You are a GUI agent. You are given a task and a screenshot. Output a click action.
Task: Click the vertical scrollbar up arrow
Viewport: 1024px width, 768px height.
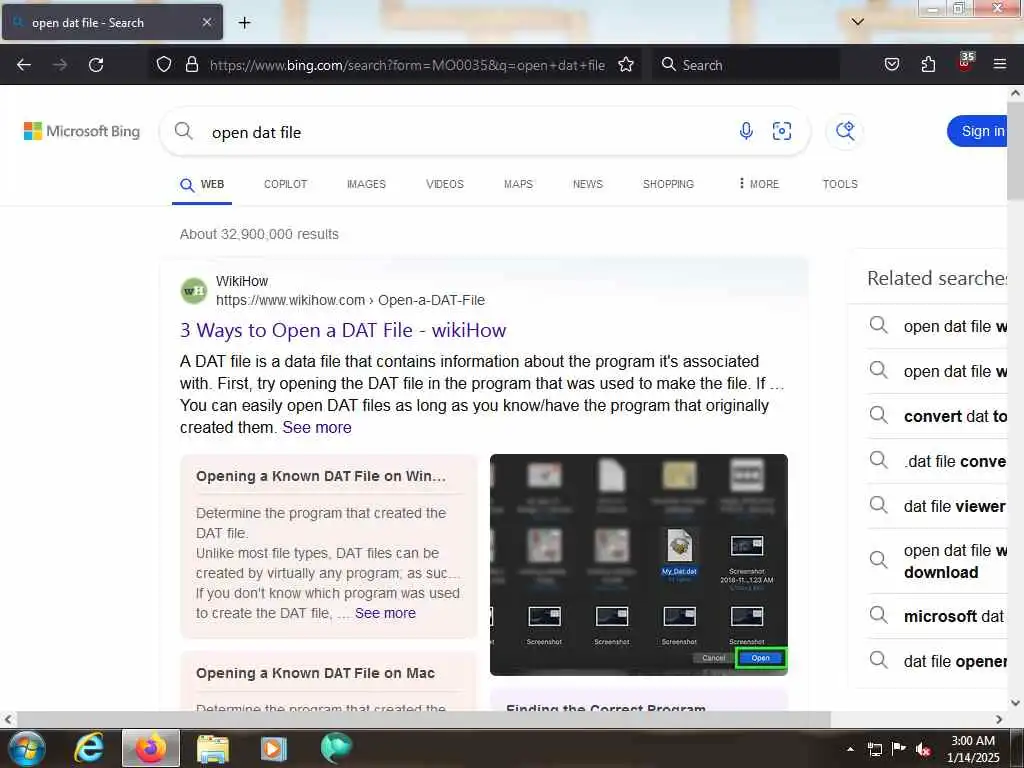pos(1016,93)
